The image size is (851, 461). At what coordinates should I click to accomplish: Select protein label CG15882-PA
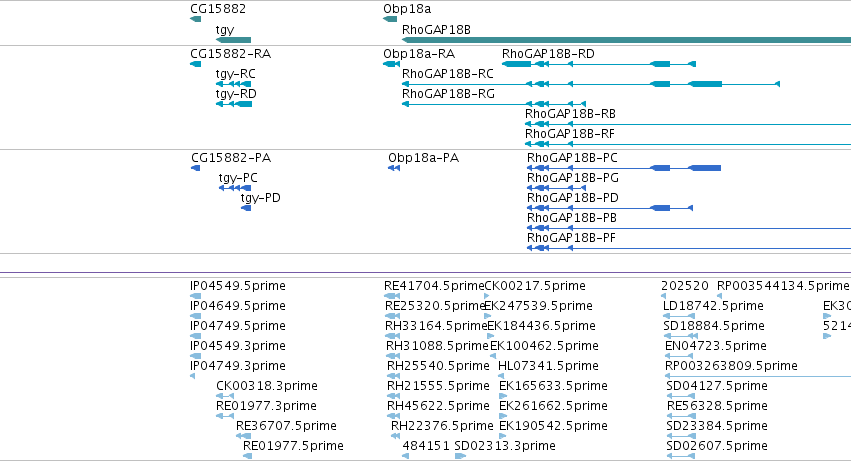point(231,158)
